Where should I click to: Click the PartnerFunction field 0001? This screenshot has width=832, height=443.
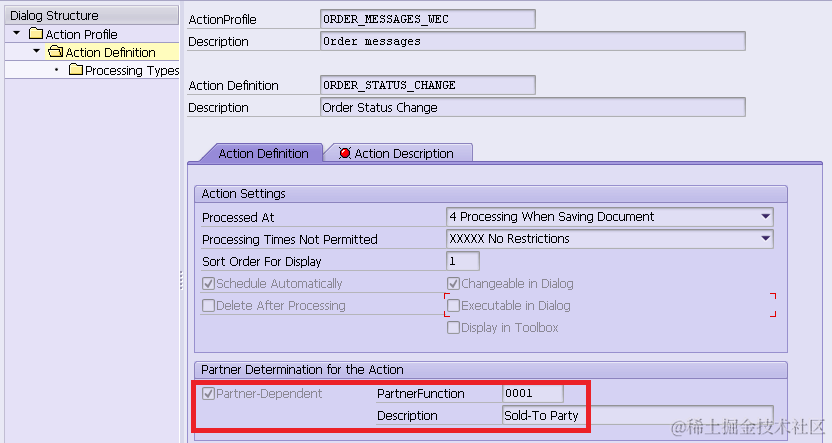click(533, 393)
